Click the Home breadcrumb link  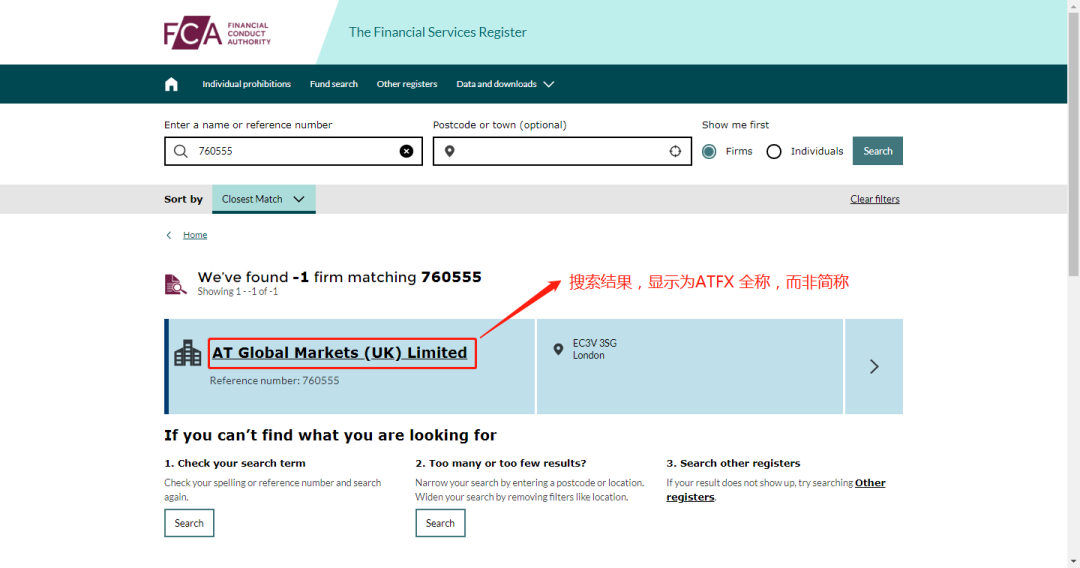pyautogui.click(x=195, y=235)
